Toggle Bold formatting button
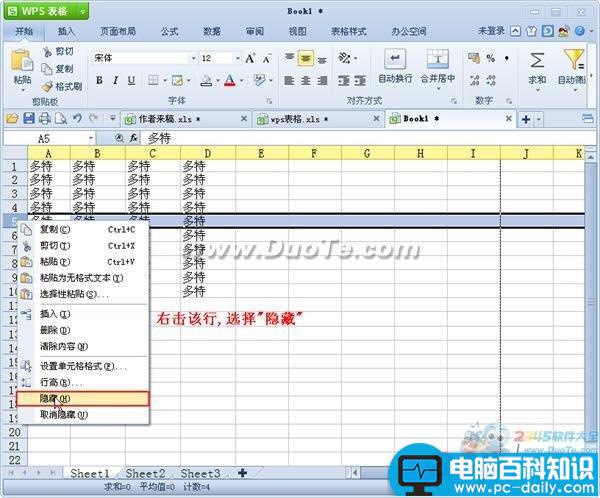600x498 pixels. 99,80
